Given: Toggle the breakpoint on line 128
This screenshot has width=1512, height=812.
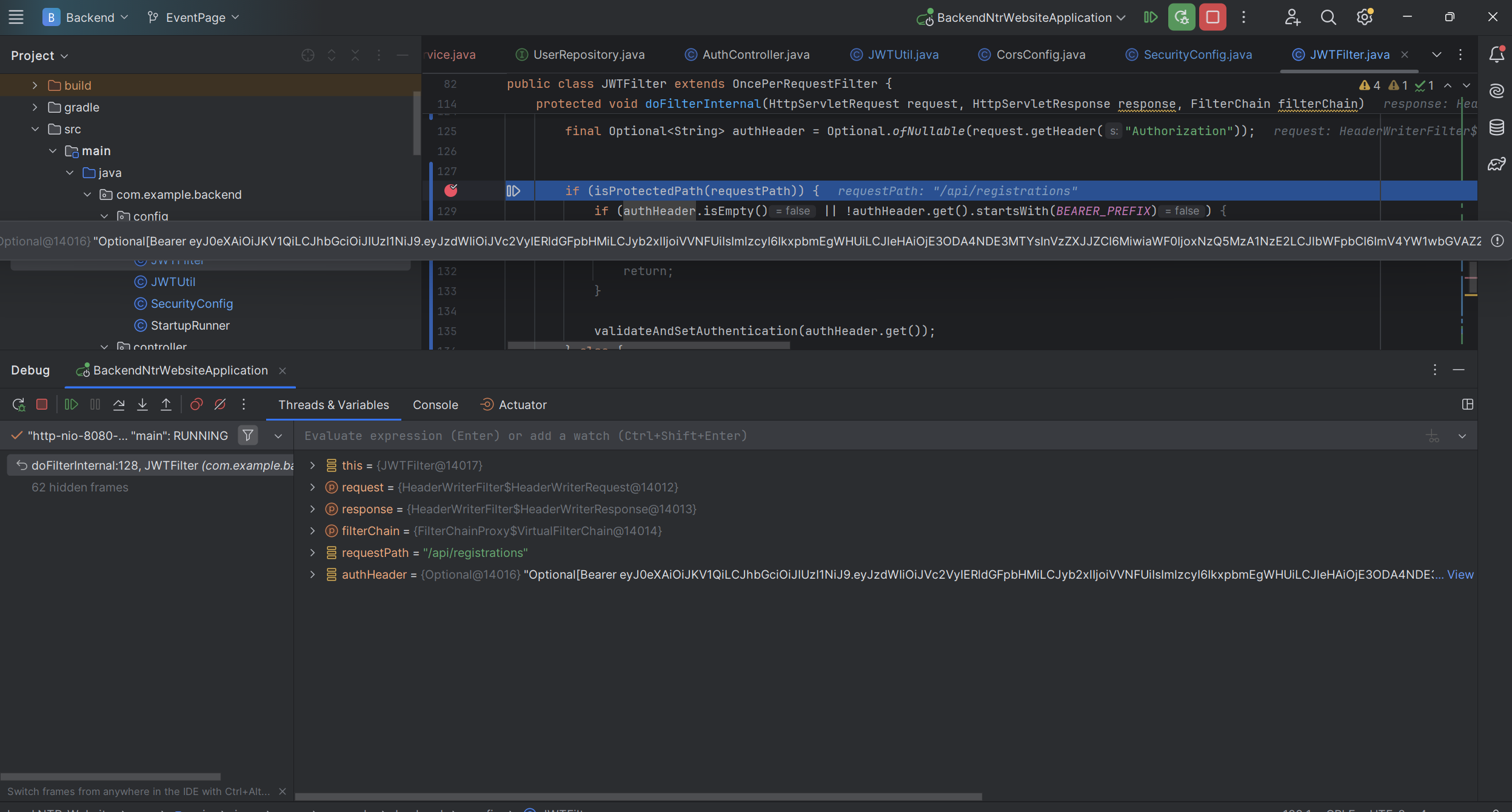Looking at the screenshot, I should (x=451, y=191).
